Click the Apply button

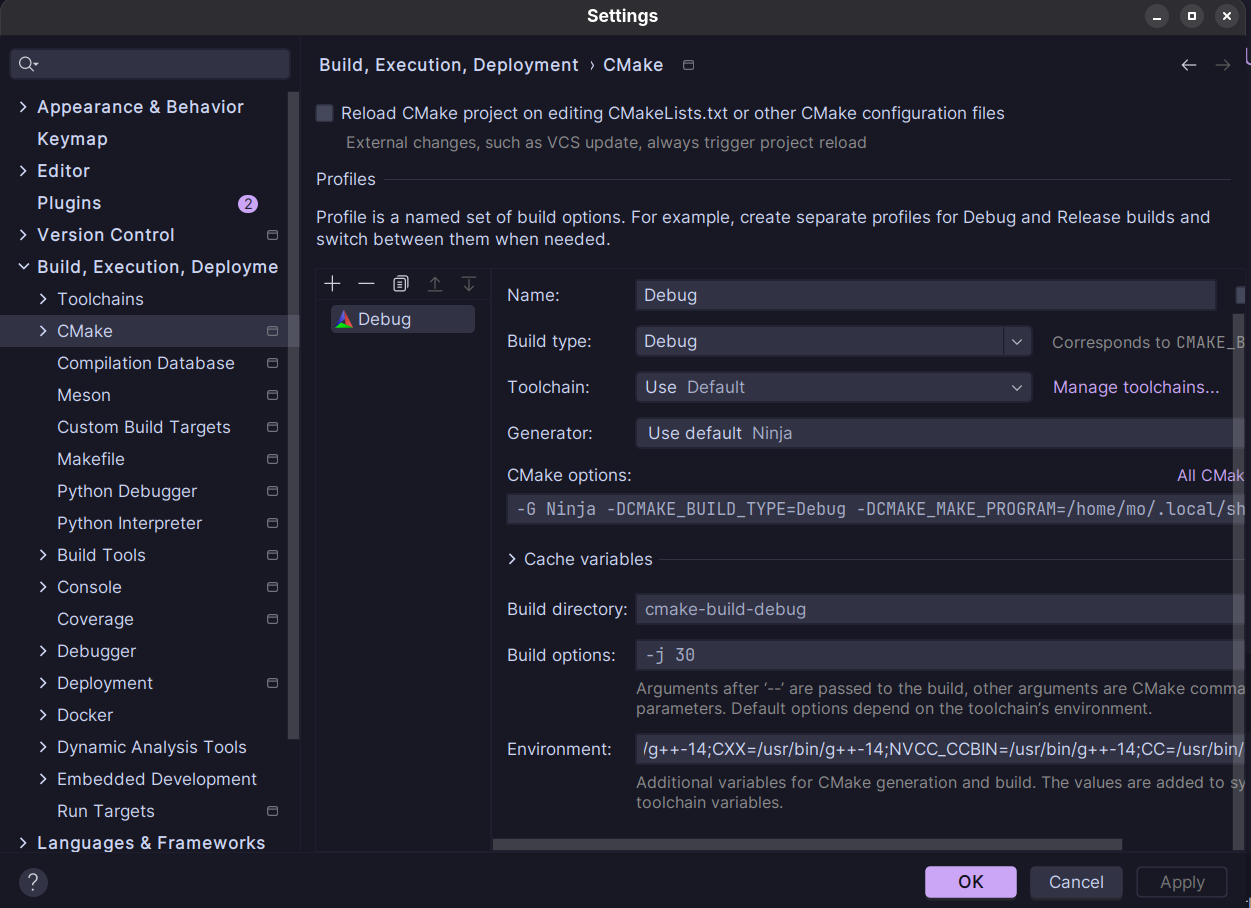point(1182,882)
